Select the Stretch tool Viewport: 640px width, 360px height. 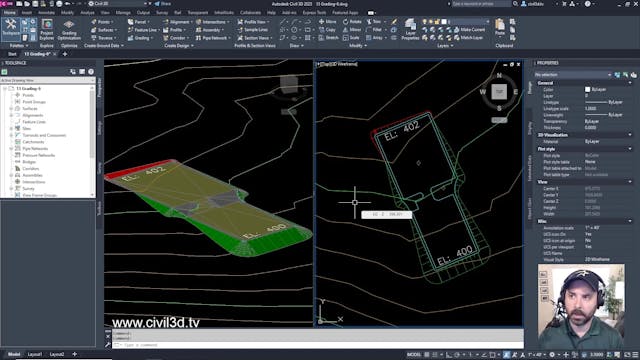(329, 38)
